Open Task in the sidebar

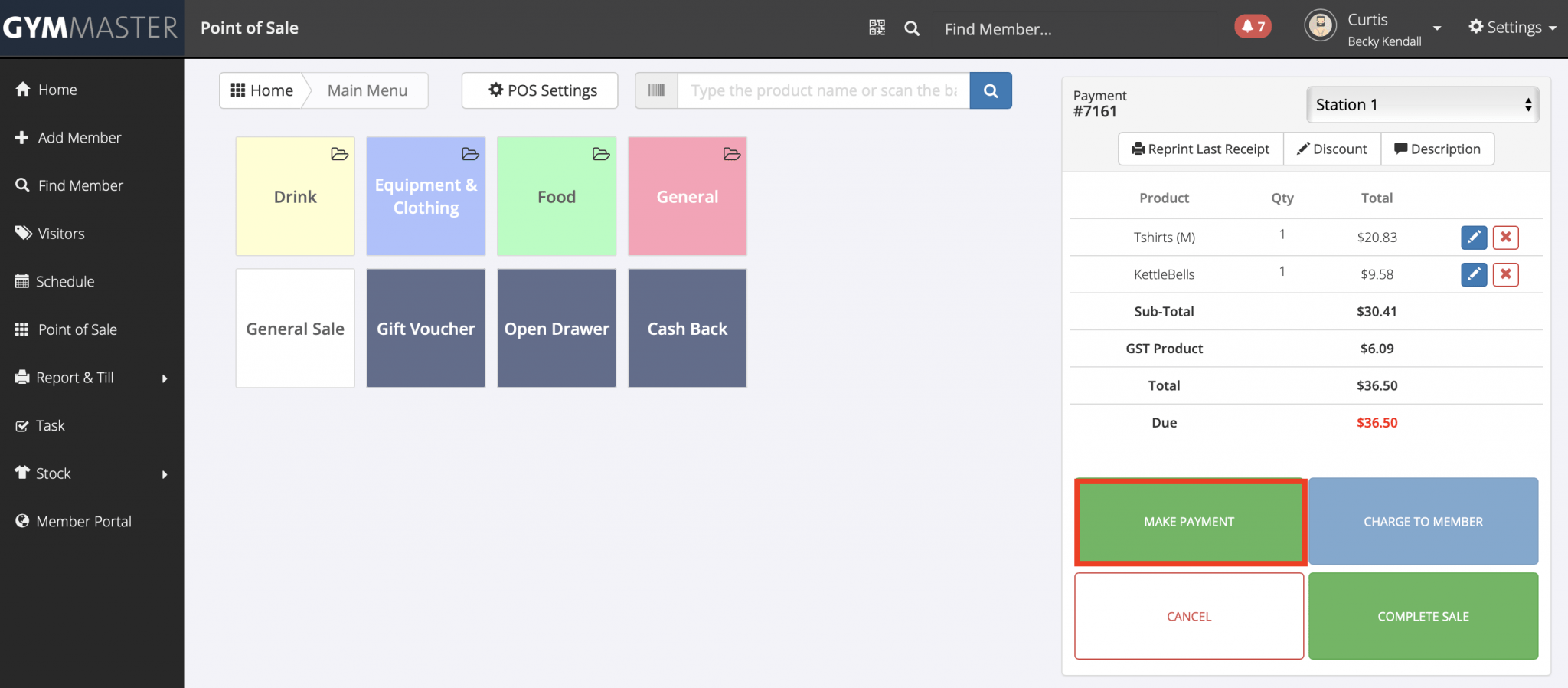tap(41, 425)
